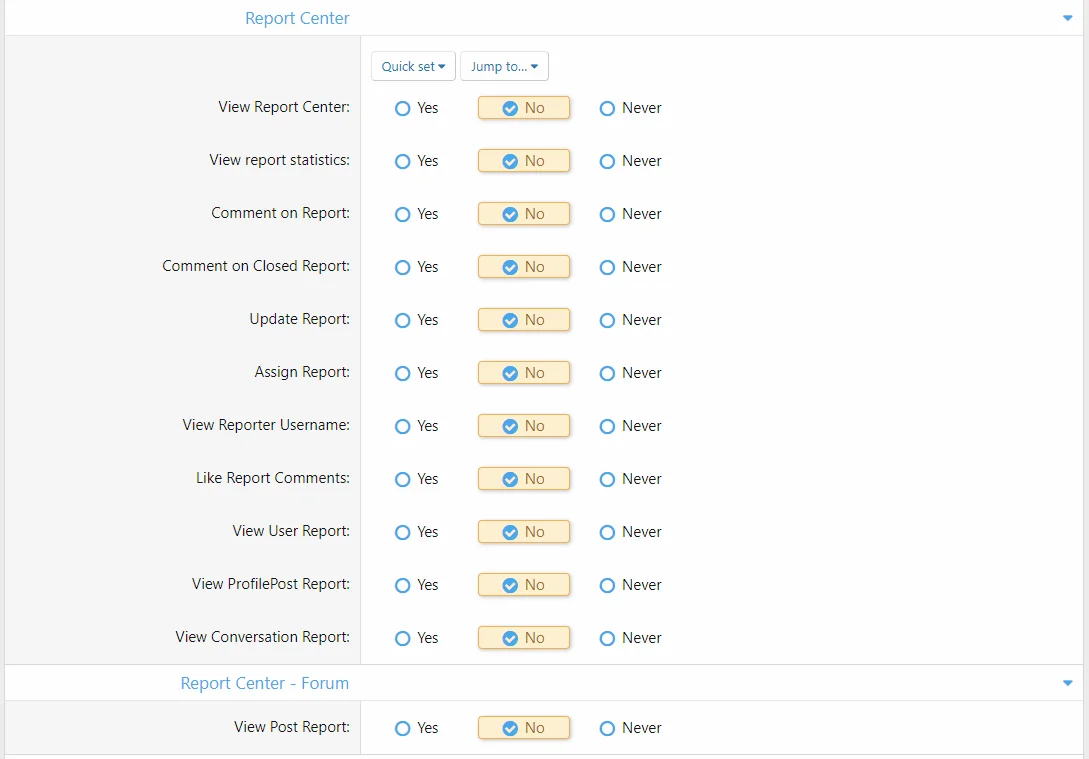Choose Never for View Conversation Report
The height and width of the screenshot is (759, 1089).
pyautogui.click(x=607, y=638)
